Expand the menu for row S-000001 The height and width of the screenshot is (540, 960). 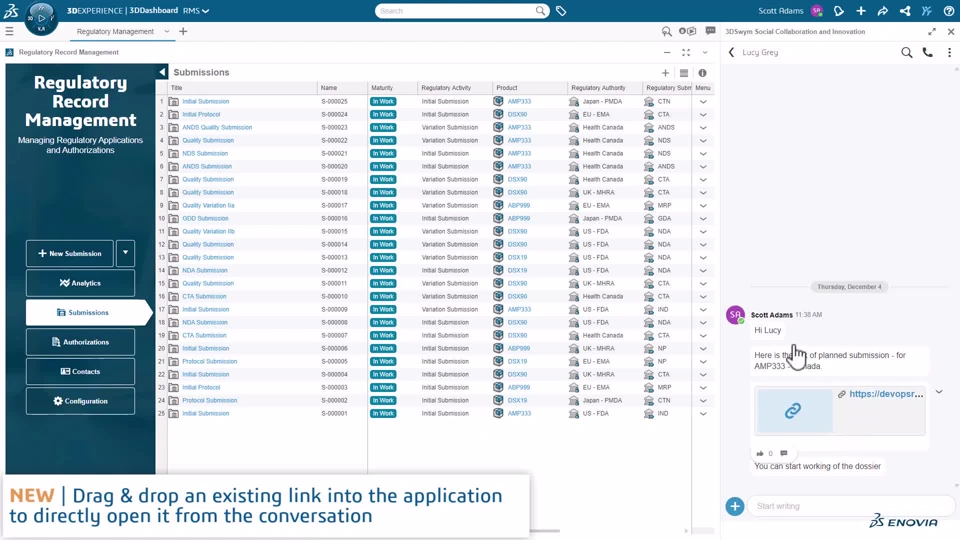tap(703, 414)
